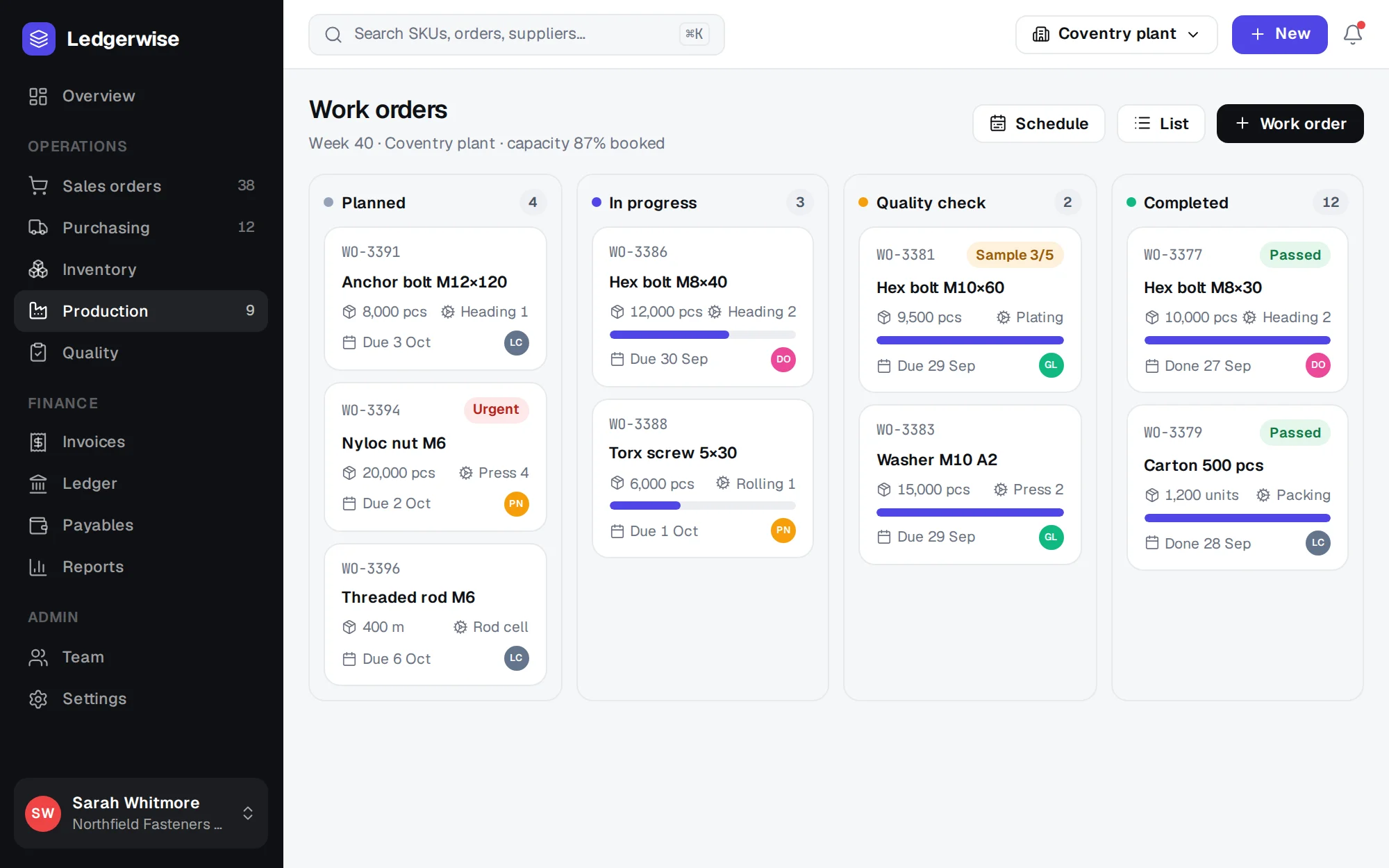Viewport: 1389px width, 868px height.
Task: Click DO avatar on WO-3386 card
Action: pos(783,359)
